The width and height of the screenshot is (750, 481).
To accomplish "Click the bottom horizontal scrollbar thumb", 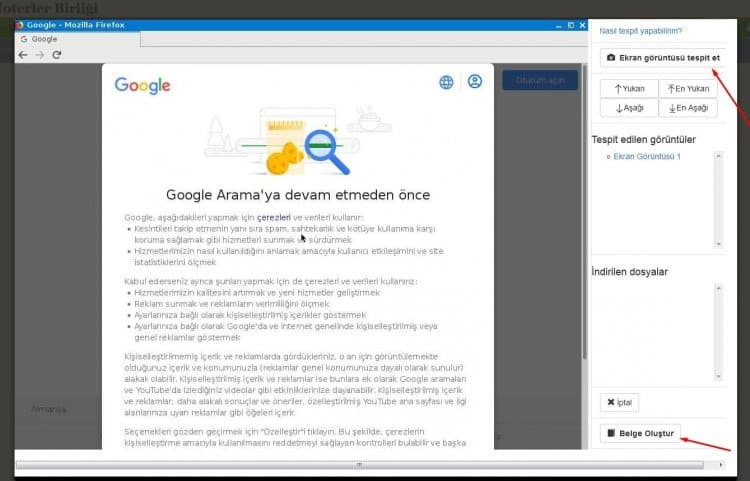I will [360, 465].
